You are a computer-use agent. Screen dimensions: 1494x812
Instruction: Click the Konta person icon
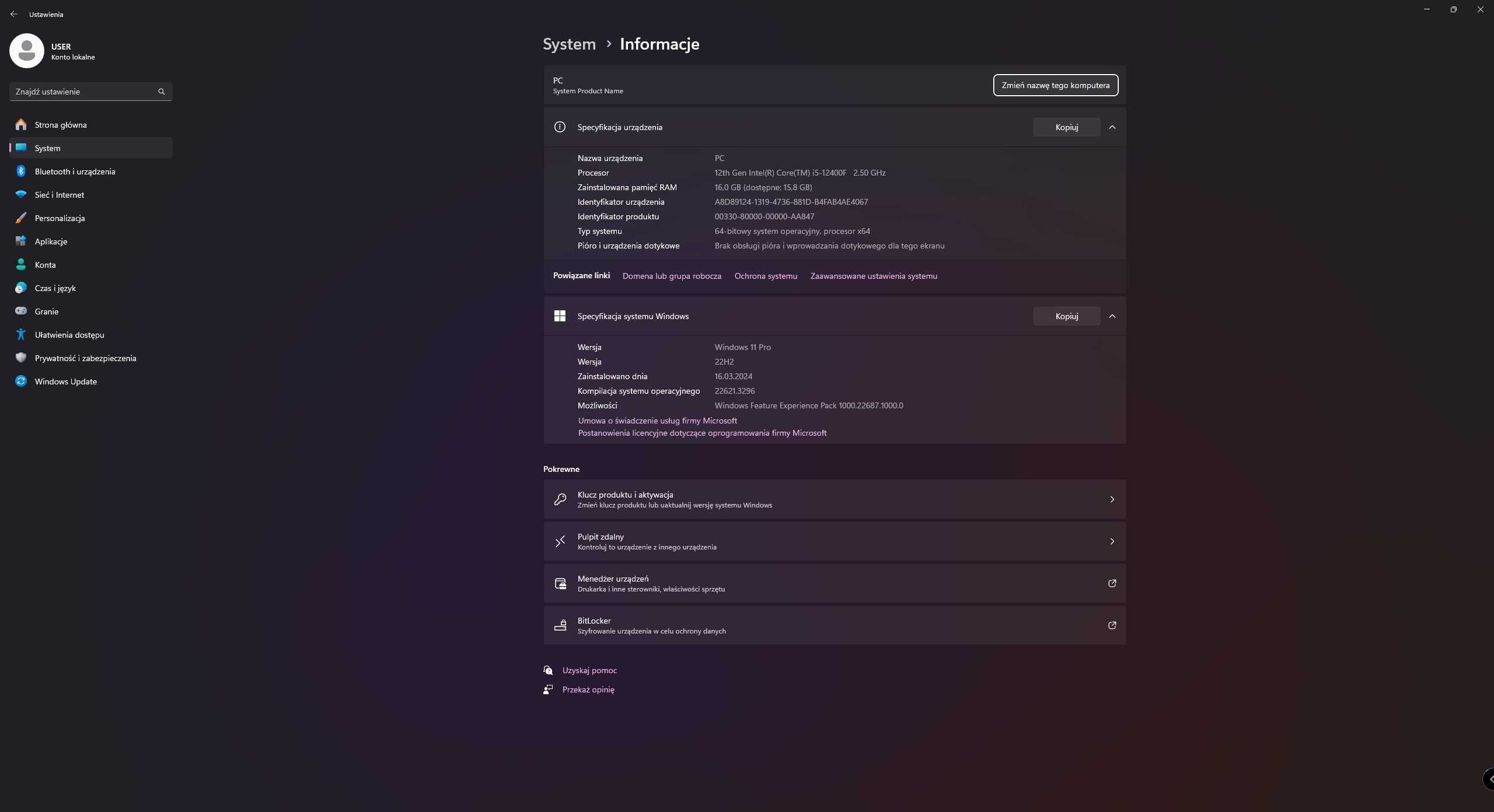21,264
